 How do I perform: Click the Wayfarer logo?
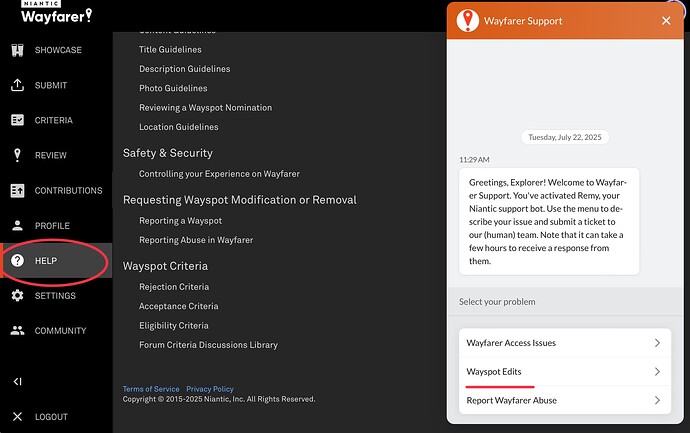click(56, 12)
